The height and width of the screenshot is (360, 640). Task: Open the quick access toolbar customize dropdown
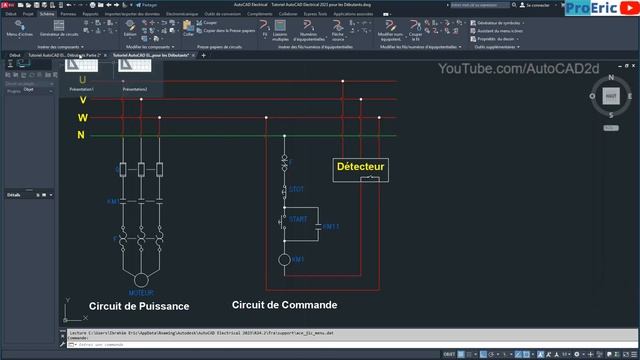[x=131, y=5]
